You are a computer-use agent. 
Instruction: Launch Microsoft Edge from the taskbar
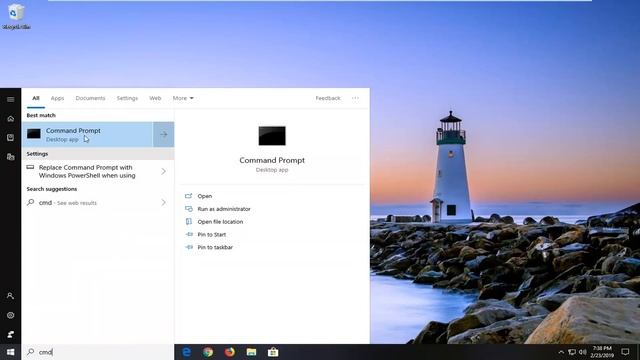tap(187, 352)
